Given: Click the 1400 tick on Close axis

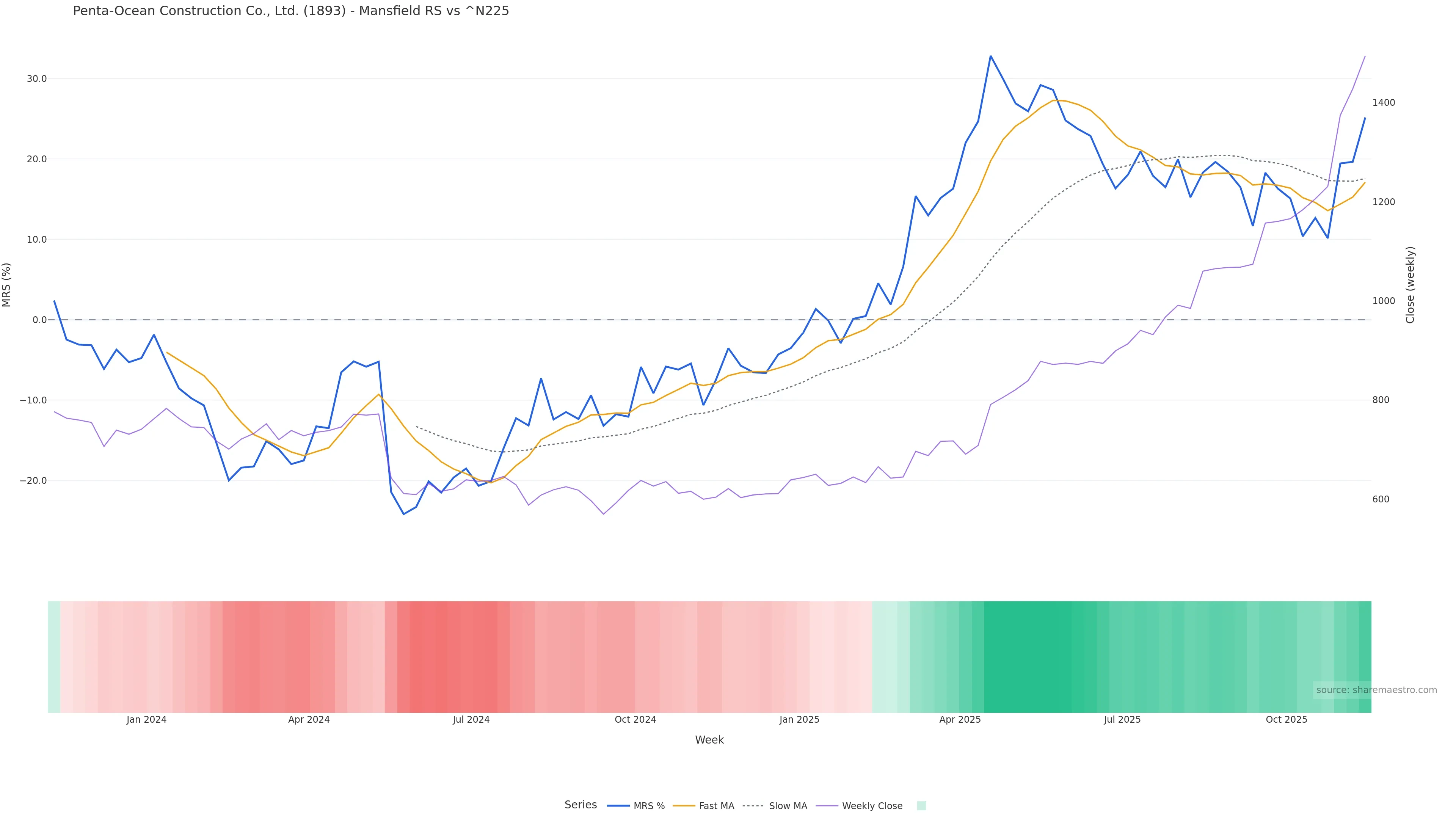Looking at the screenshot, I should (x=1383, y=103).
